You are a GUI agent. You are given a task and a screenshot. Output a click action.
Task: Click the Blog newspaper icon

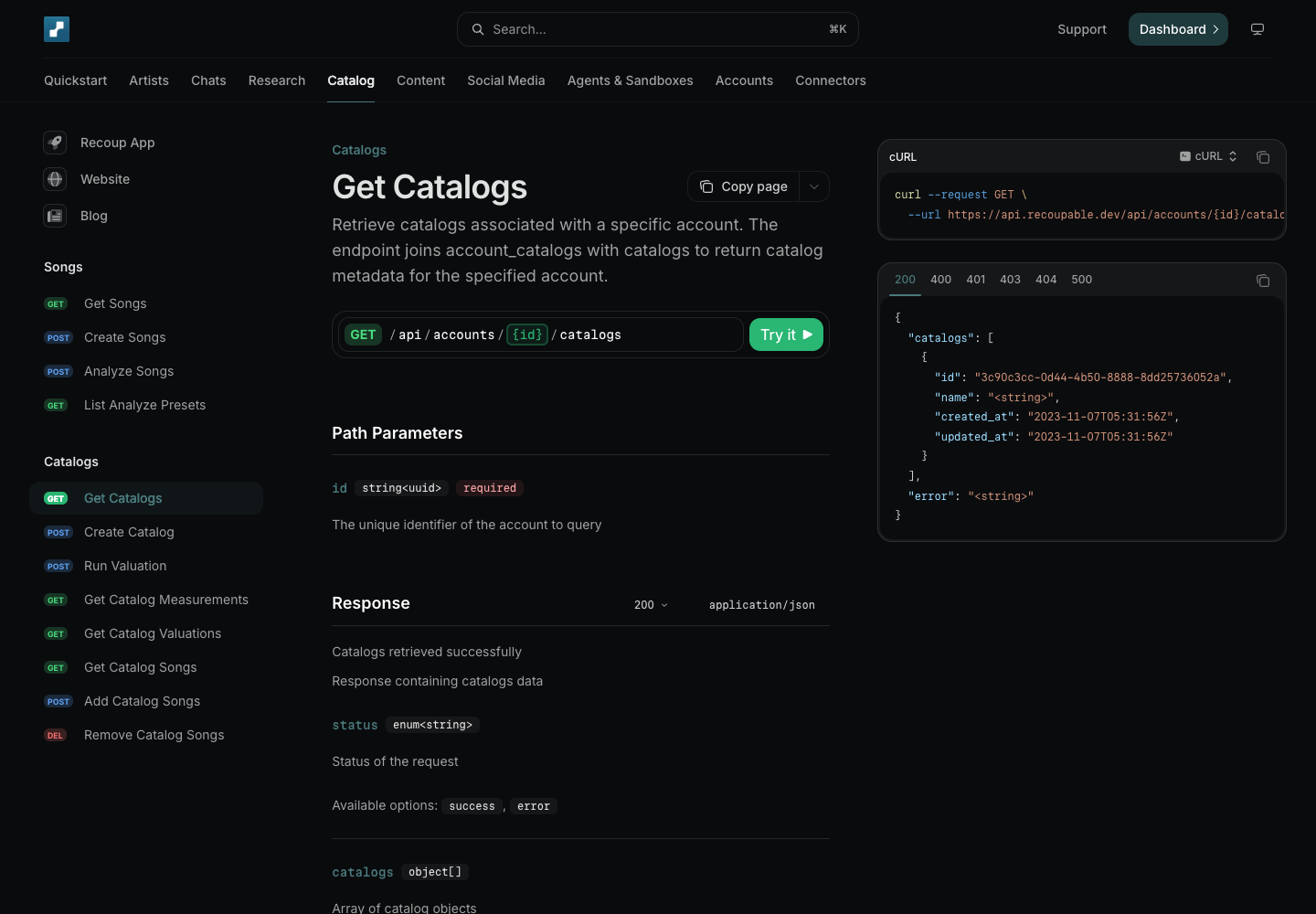click(x=56, y=216)
